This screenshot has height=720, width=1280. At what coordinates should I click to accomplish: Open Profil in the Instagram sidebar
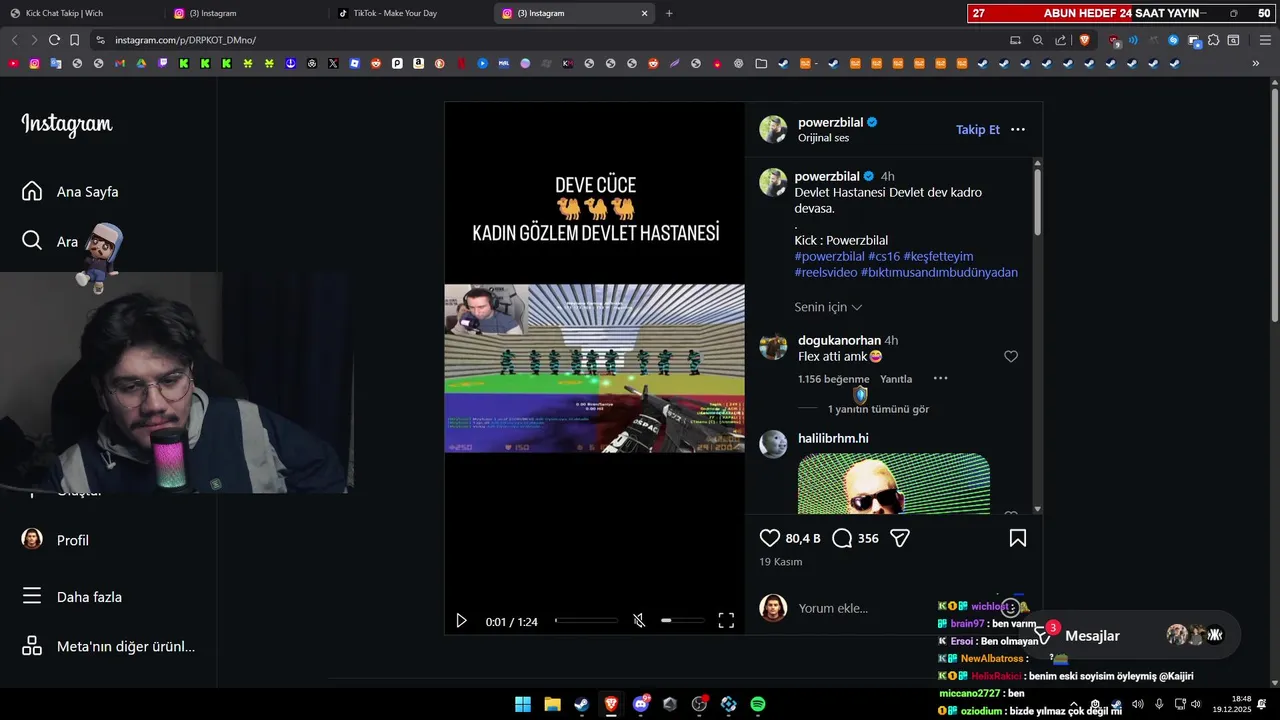pos(56,540)
